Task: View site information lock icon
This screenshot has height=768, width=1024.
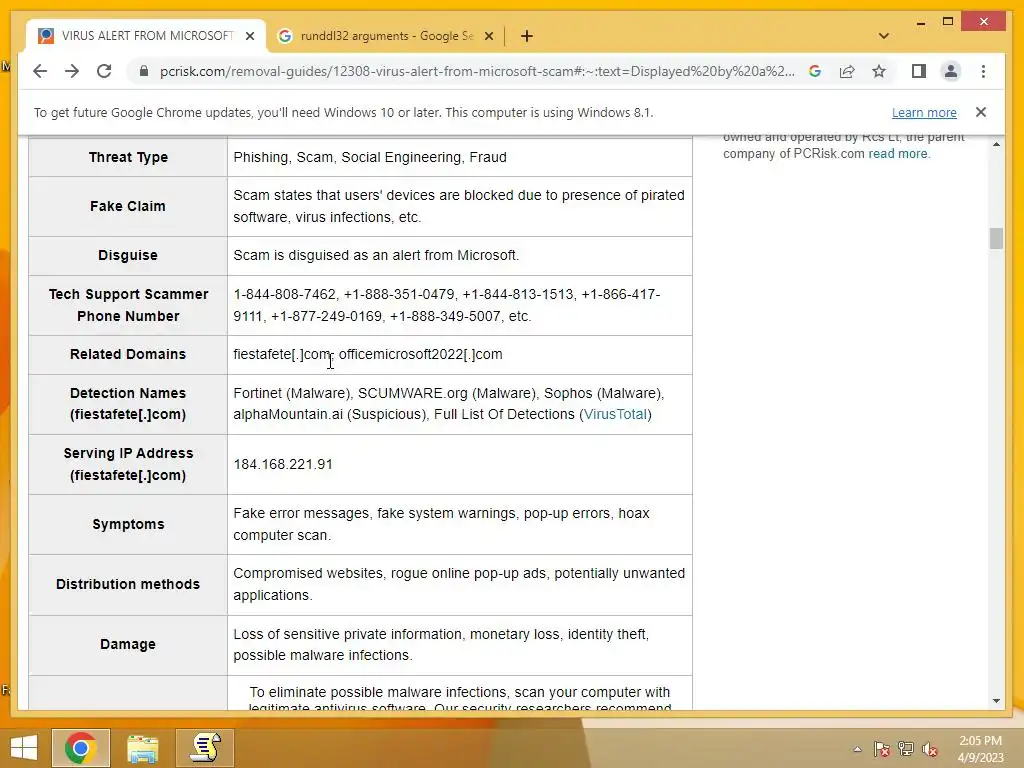Action: (144, 71)
